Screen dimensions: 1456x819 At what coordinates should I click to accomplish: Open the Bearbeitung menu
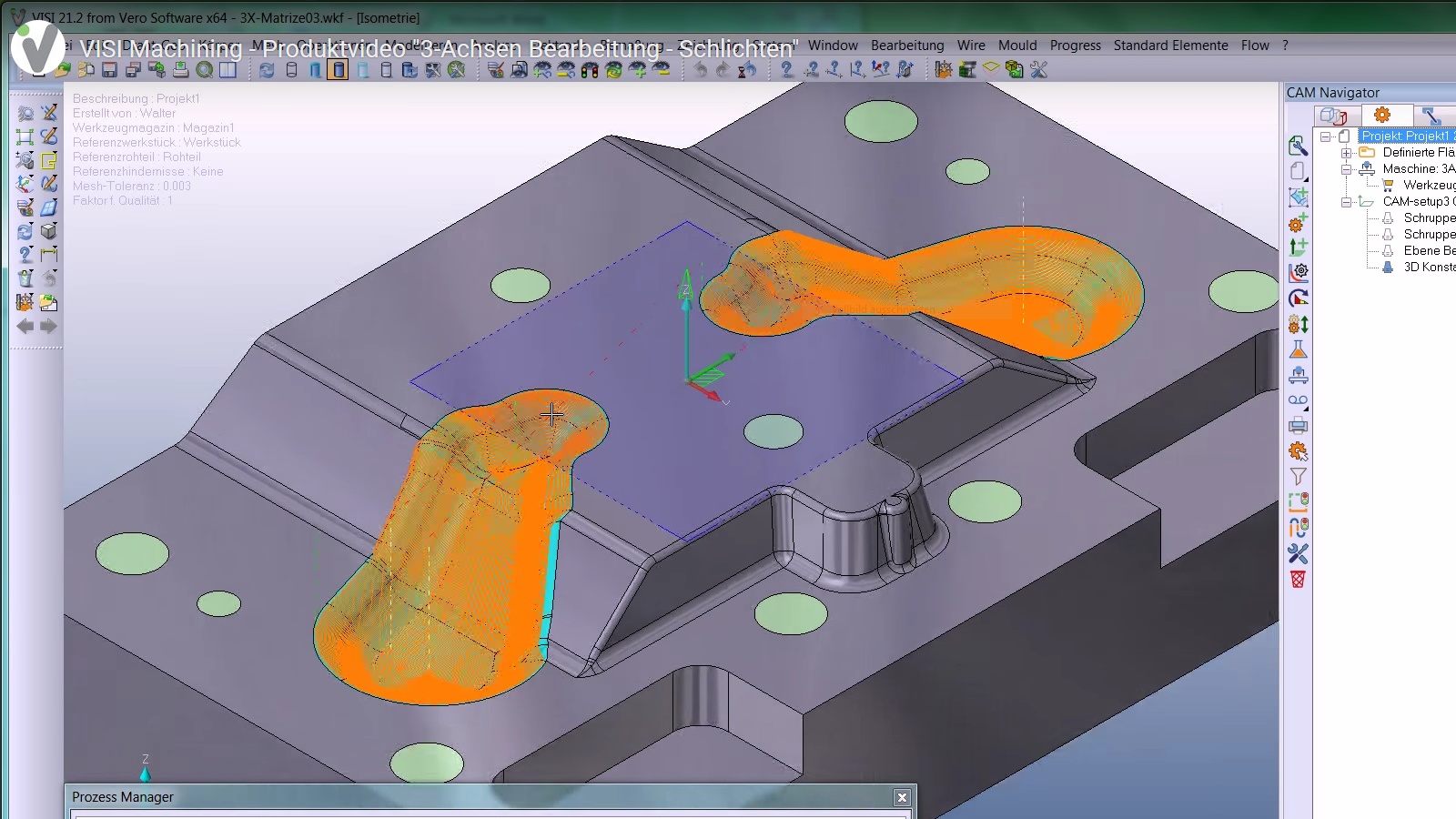907,45
